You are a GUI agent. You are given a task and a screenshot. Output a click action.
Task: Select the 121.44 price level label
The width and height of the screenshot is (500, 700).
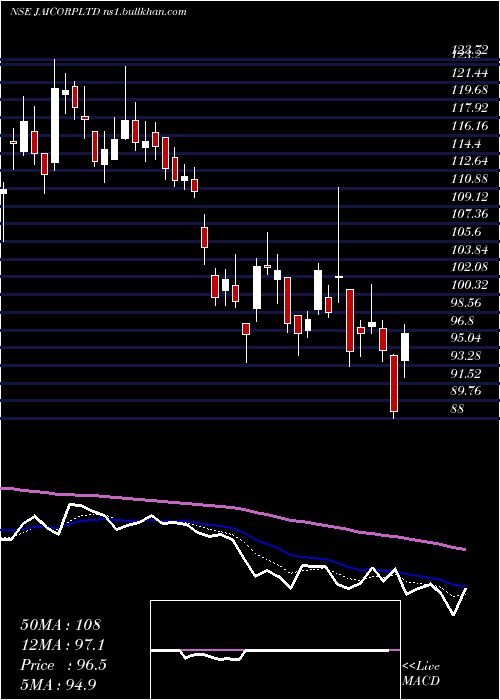[469, 72]
